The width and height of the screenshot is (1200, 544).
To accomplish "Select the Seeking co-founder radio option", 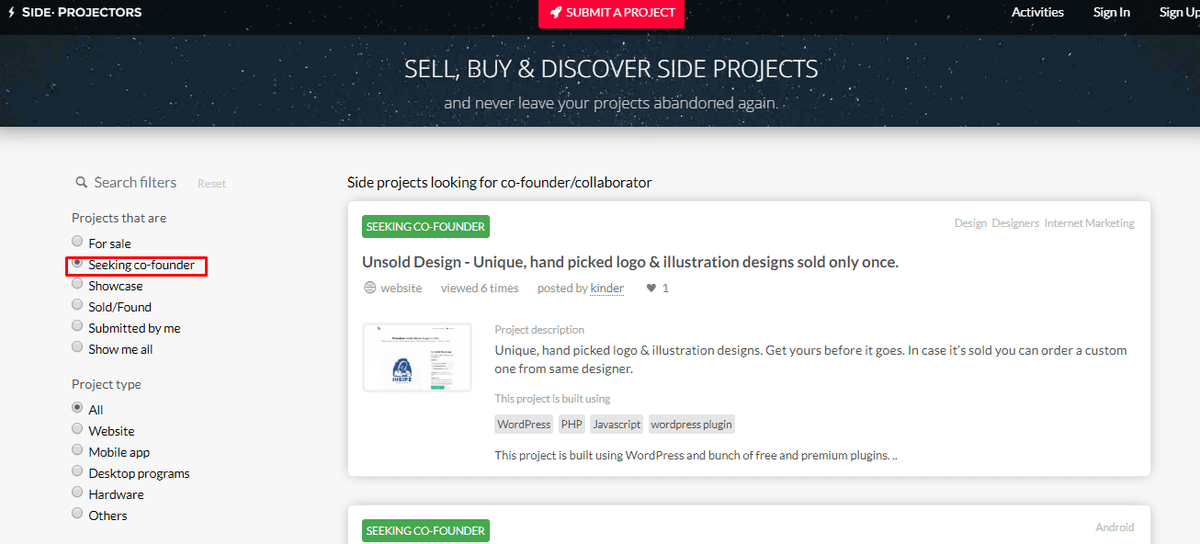I will pos(77,263).
